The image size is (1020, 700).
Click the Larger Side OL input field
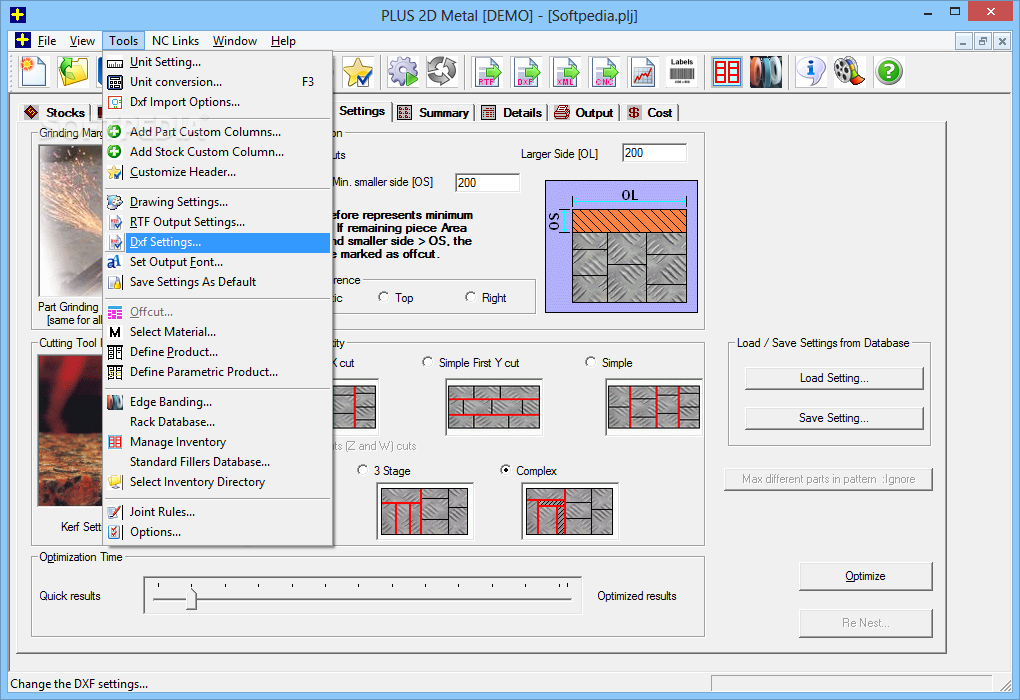[x=654, y=153]
